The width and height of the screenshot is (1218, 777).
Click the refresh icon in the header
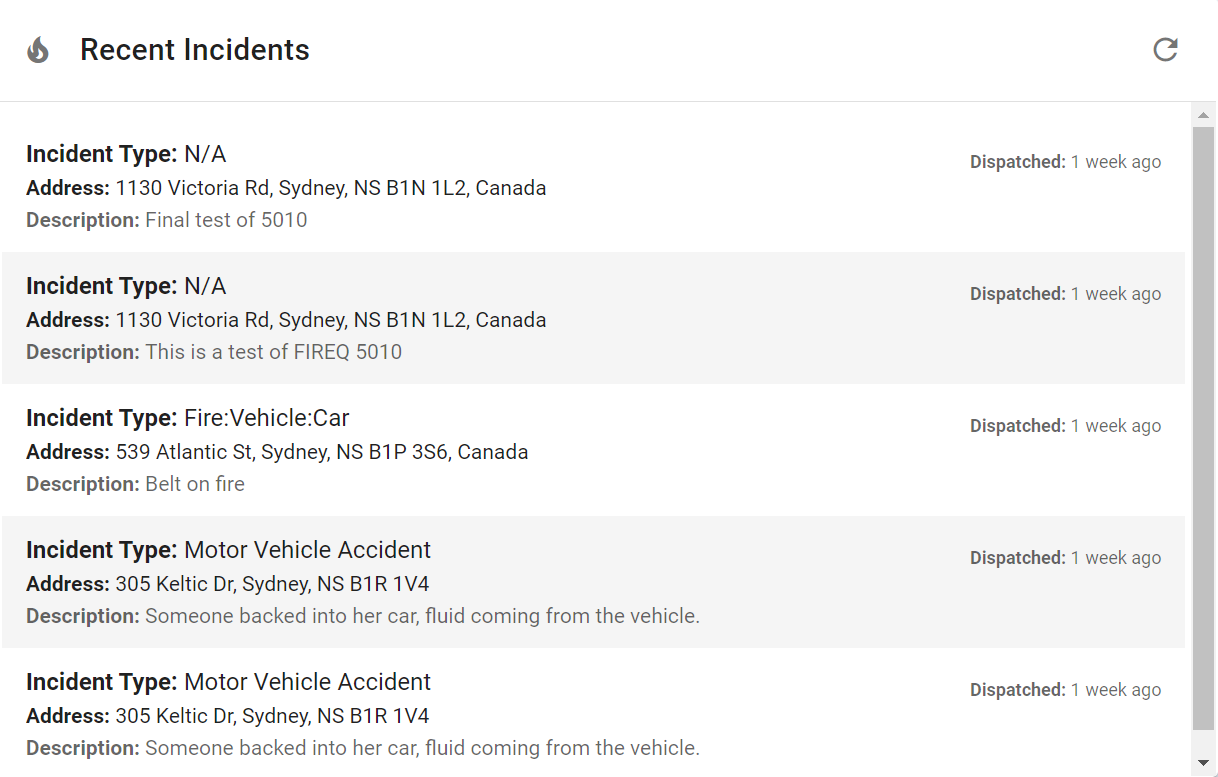[x=1165, y=50]
